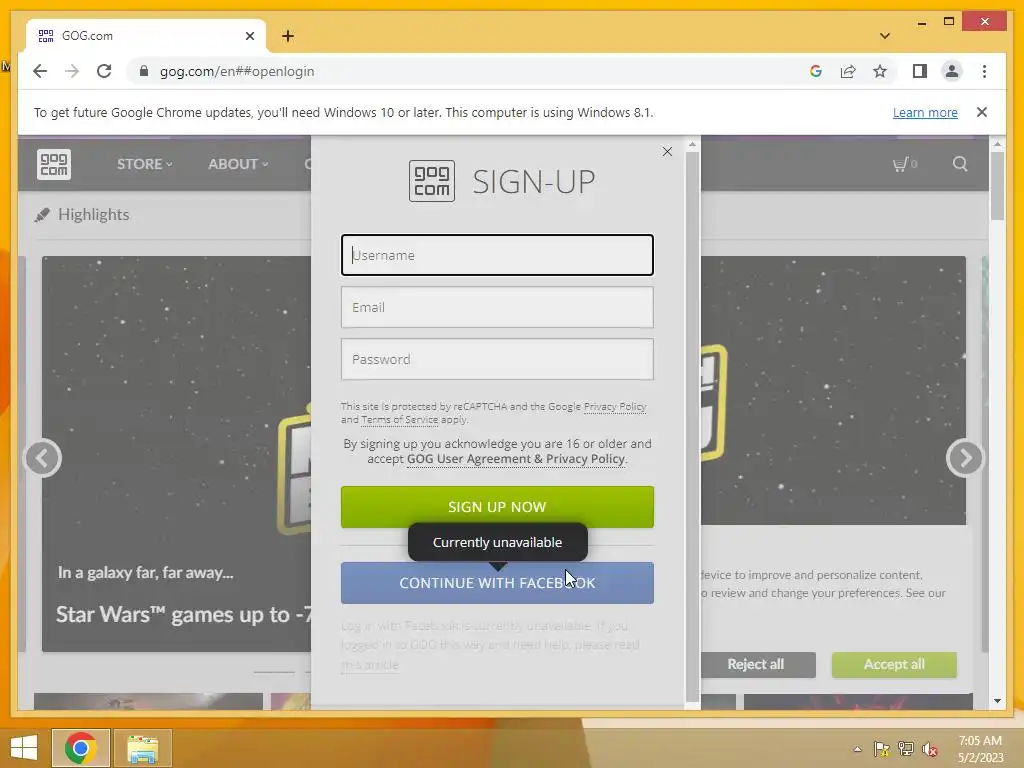The height and width of the screenshot is (768, 1024).
Task: Open the Google Privacy Policy link
Action: pyautogui.click(x=615, y=406)
